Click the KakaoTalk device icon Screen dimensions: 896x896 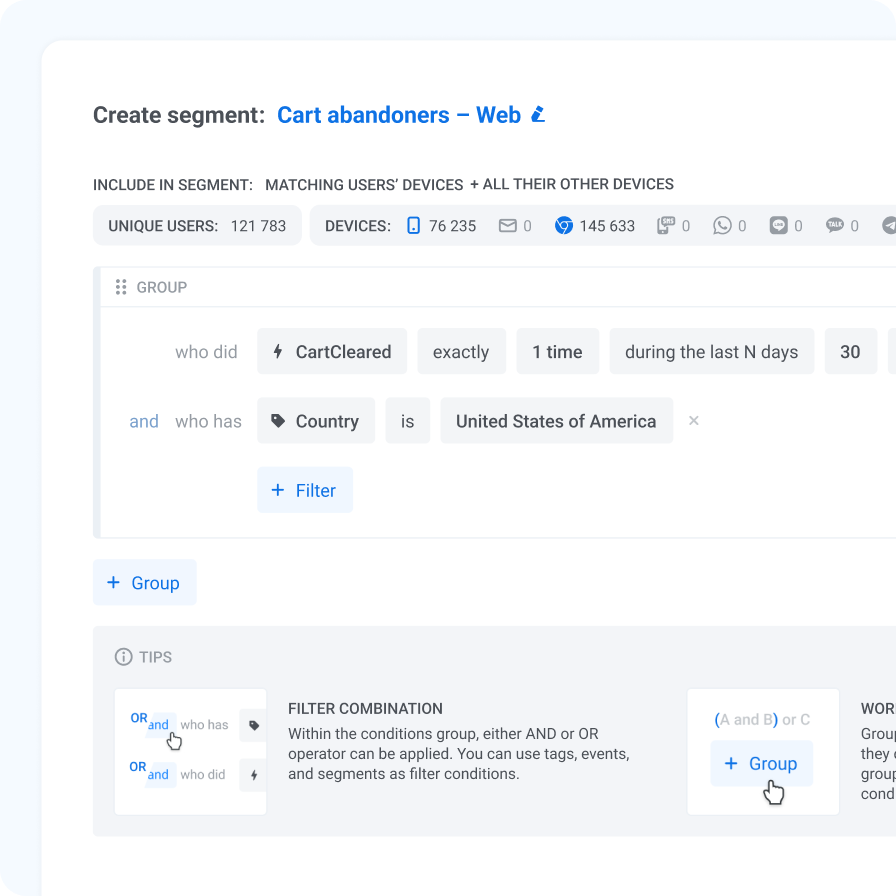click(x=834, y=225)
